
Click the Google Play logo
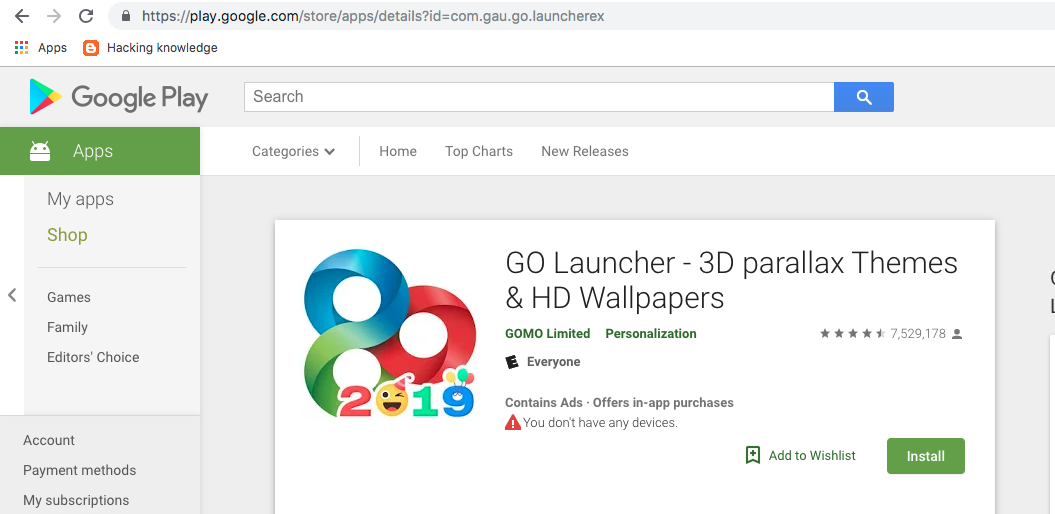pos(118,97)
